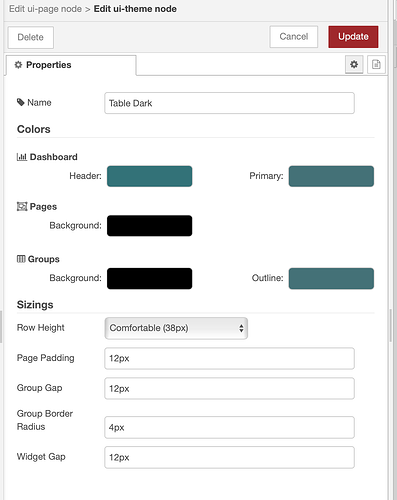Open the Pages Background color picker

(x=149, y=226)
